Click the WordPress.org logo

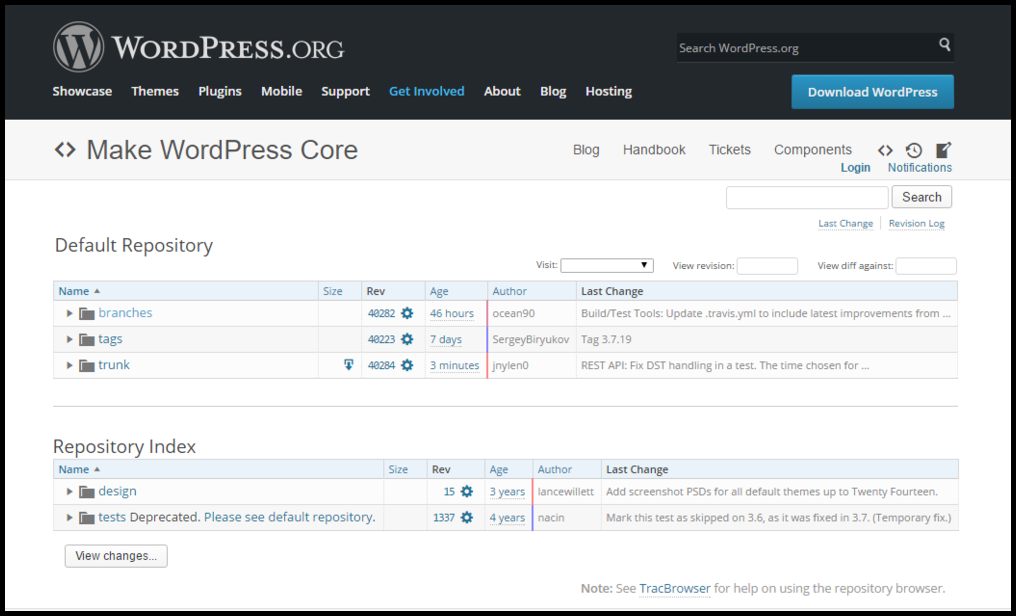point(198,47)
